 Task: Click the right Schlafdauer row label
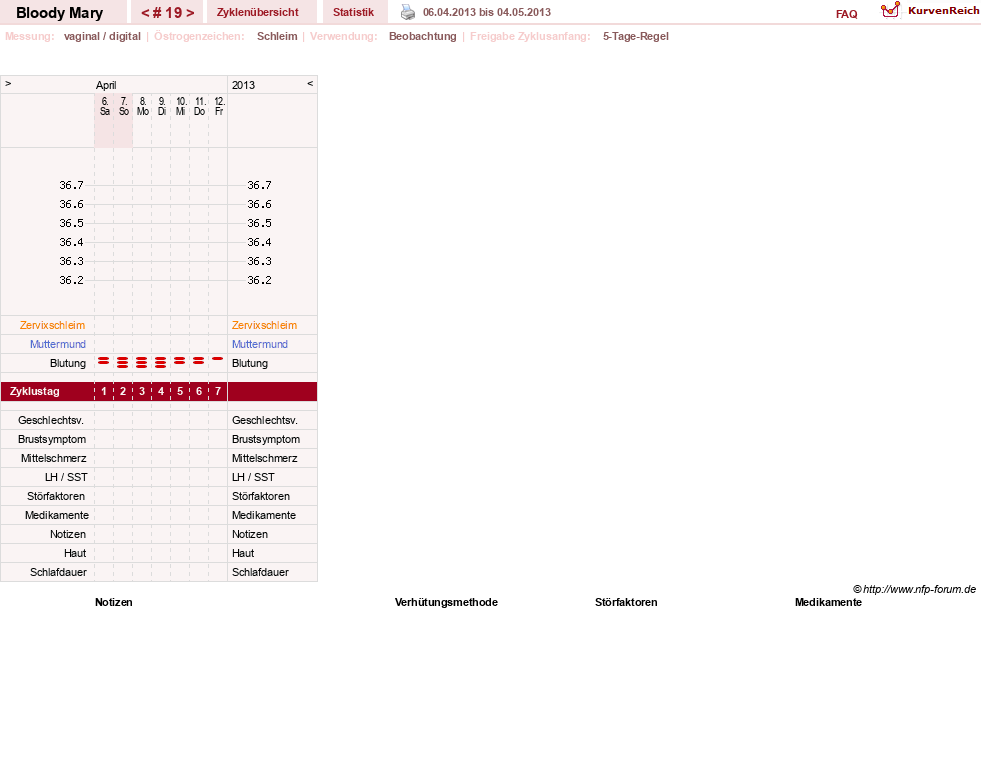point(260,572)
